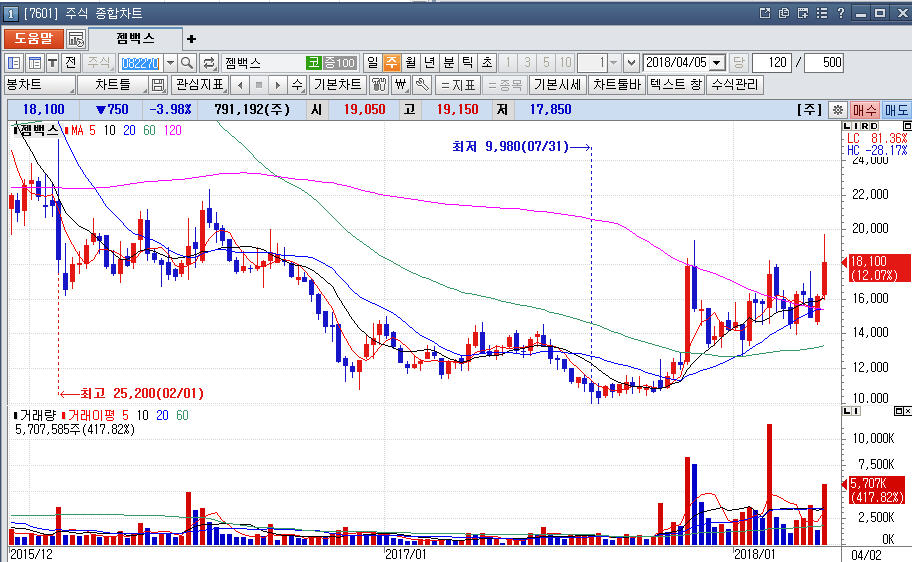912x562 pixels.
Task: Click the stock code search magnifier icon
Action: (186, 62)
